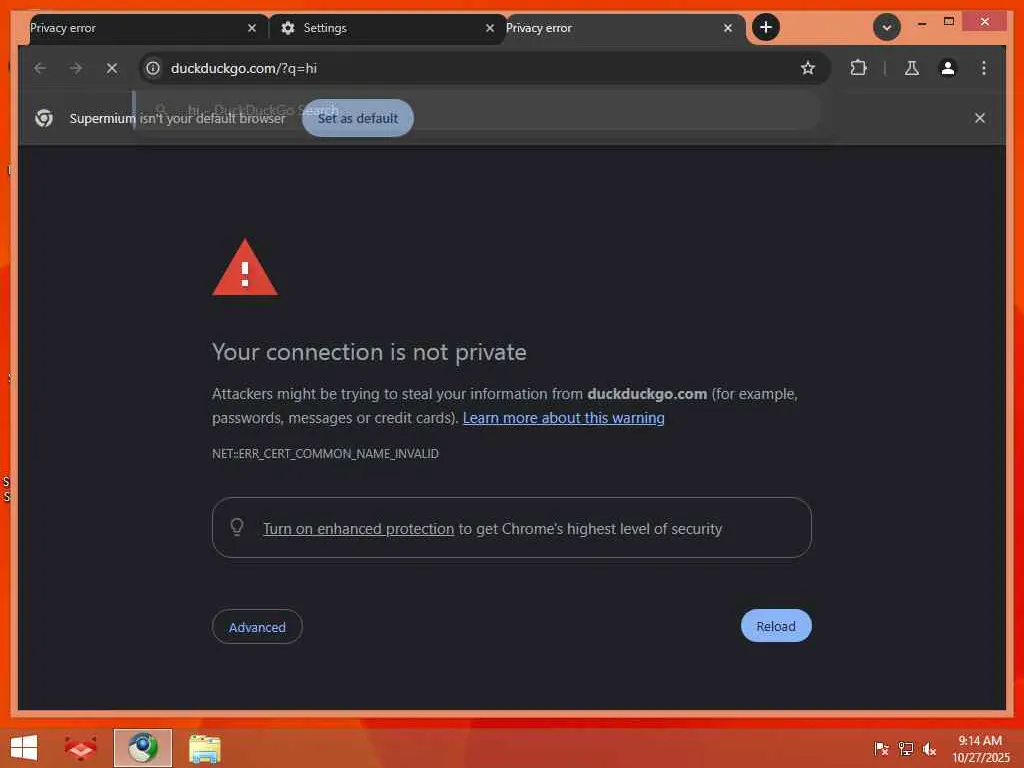Open the profile avatar icon

948,68
